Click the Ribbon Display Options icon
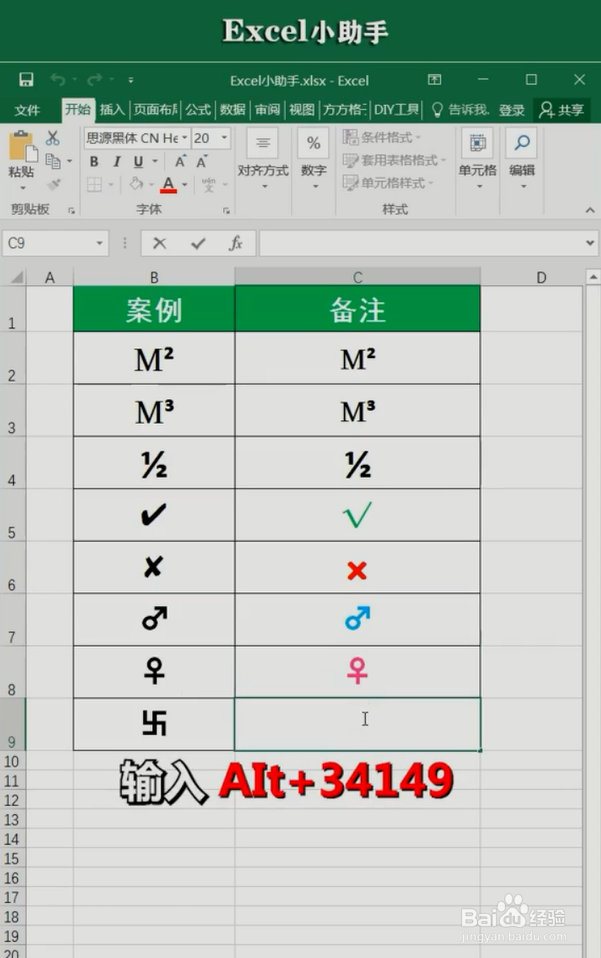601x958 pixels. tap(434, 79)
